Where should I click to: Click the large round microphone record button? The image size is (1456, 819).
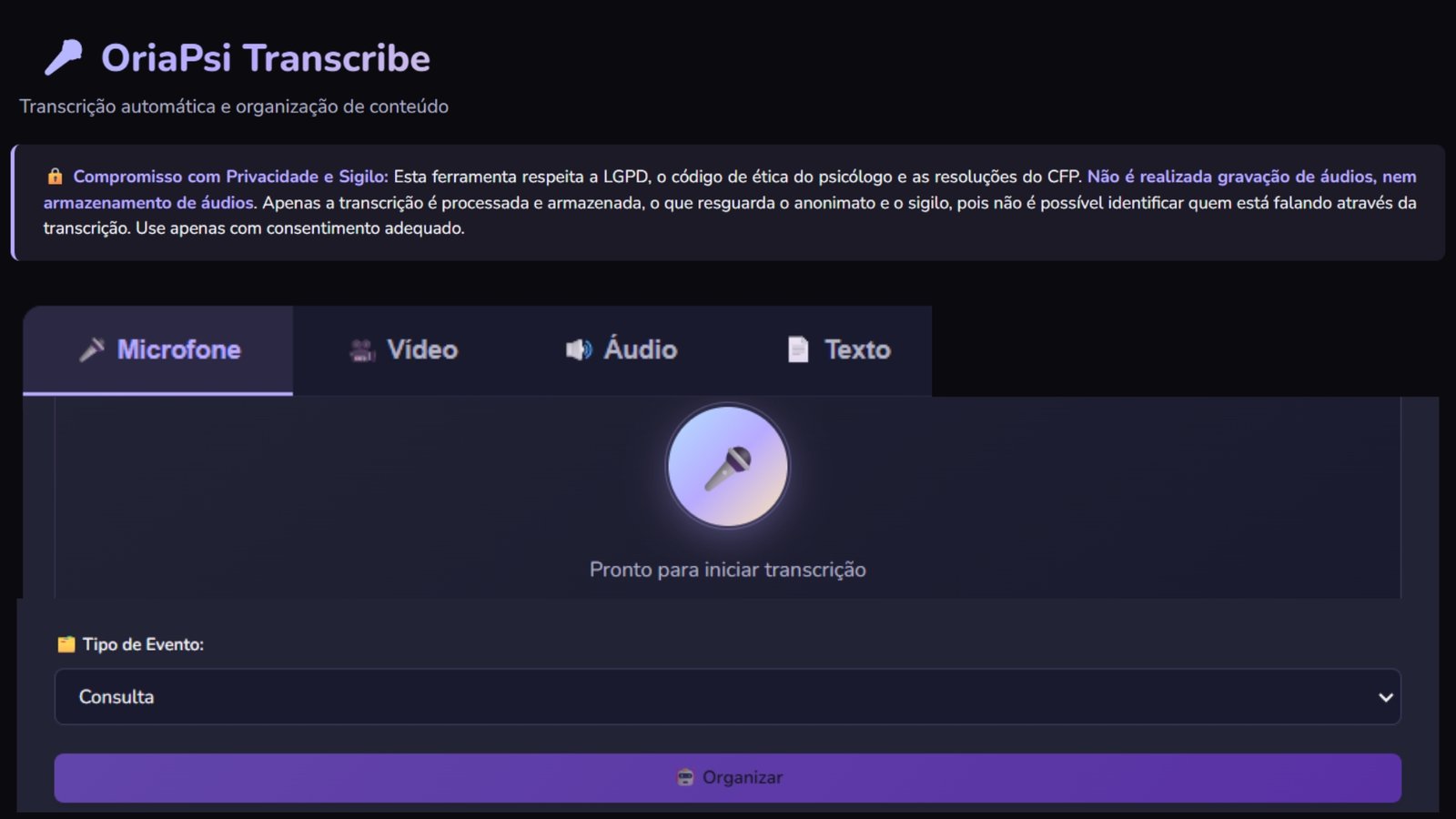(727, 466)
